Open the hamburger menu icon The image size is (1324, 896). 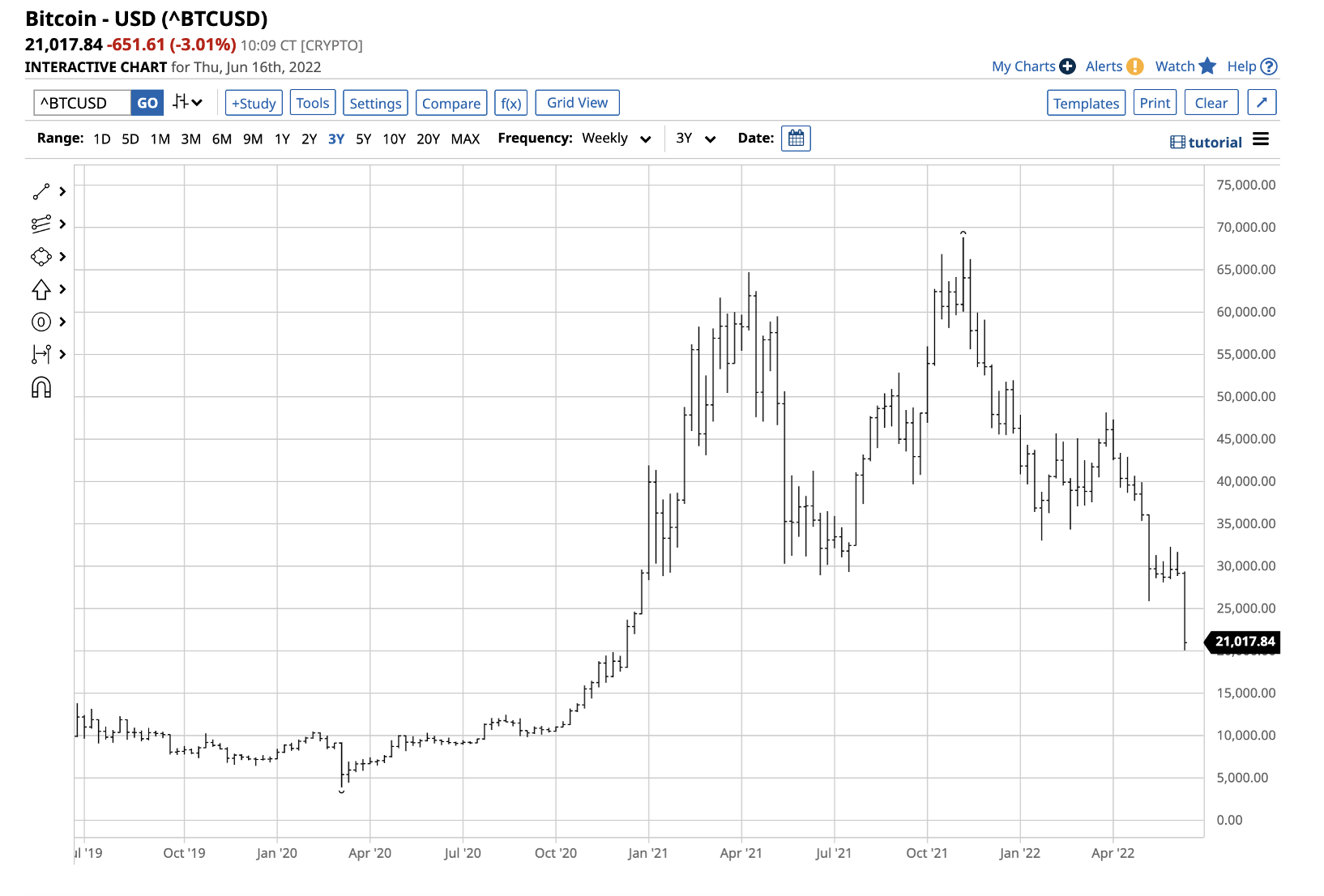coord(1261,139)
